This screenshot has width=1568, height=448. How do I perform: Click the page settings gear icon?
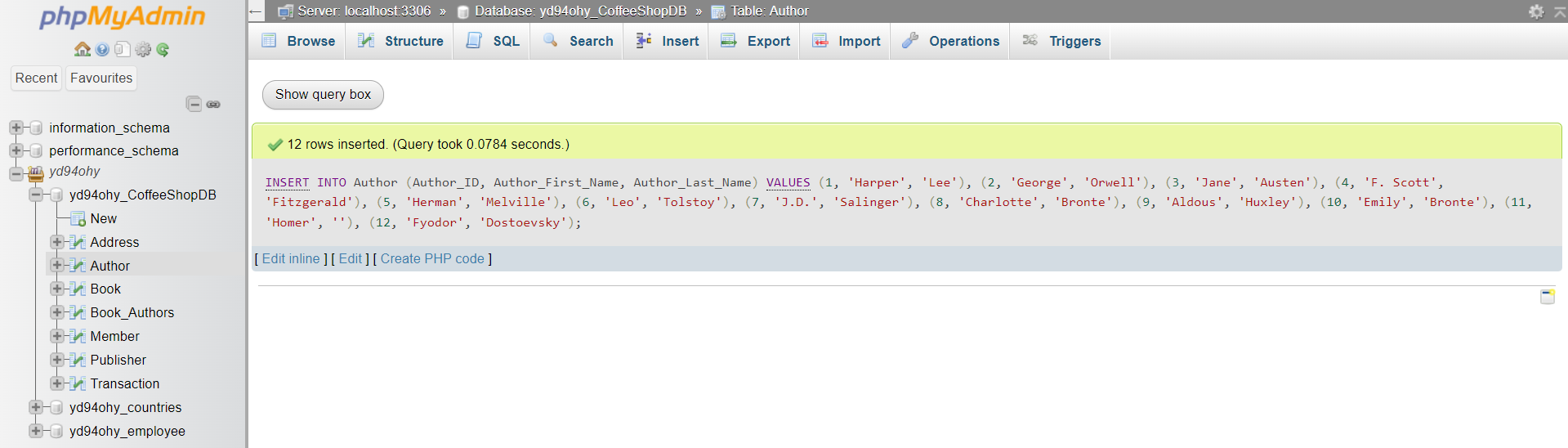1536,11
